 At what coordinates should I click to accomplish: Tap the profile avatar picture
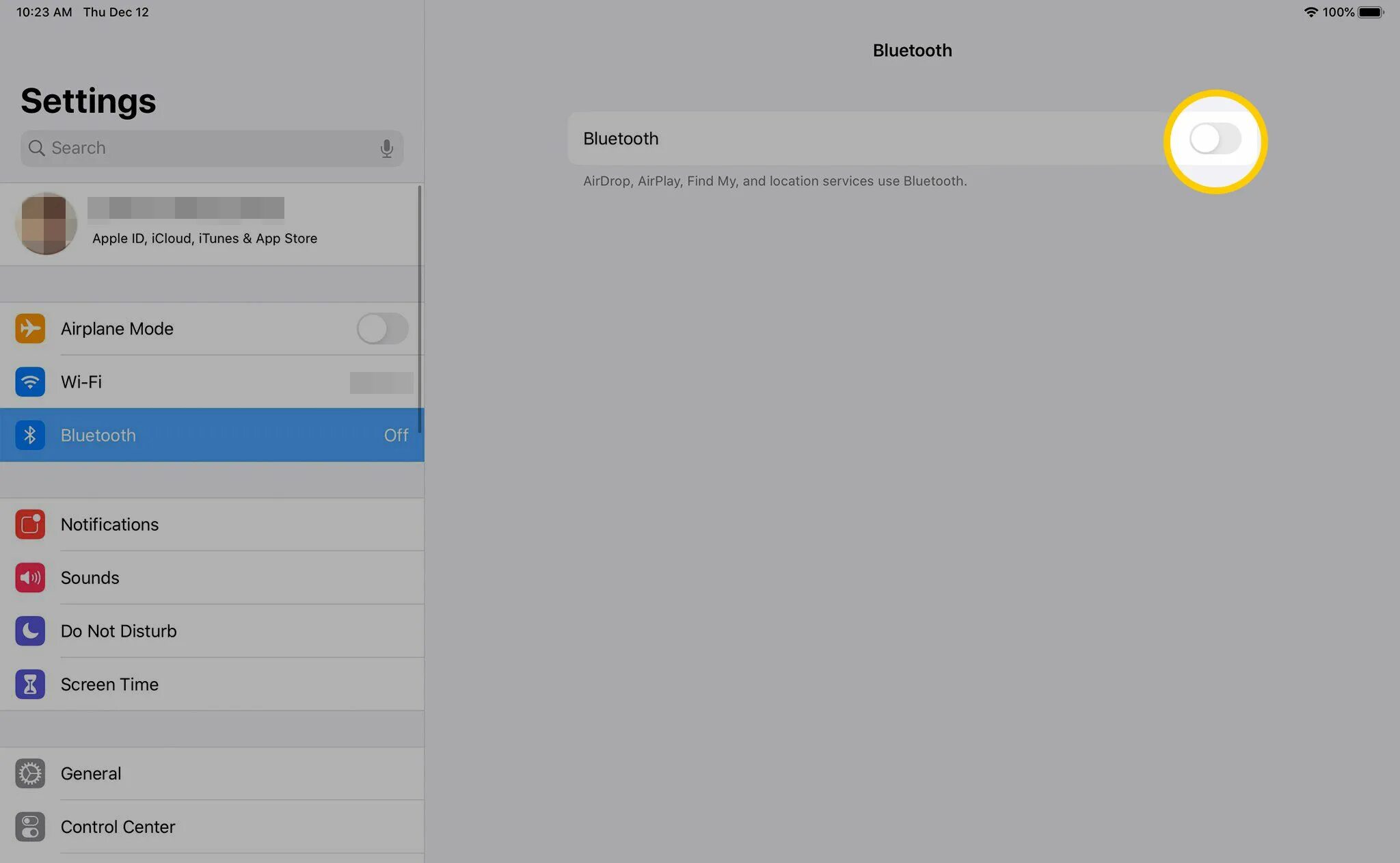pos(46,224)
